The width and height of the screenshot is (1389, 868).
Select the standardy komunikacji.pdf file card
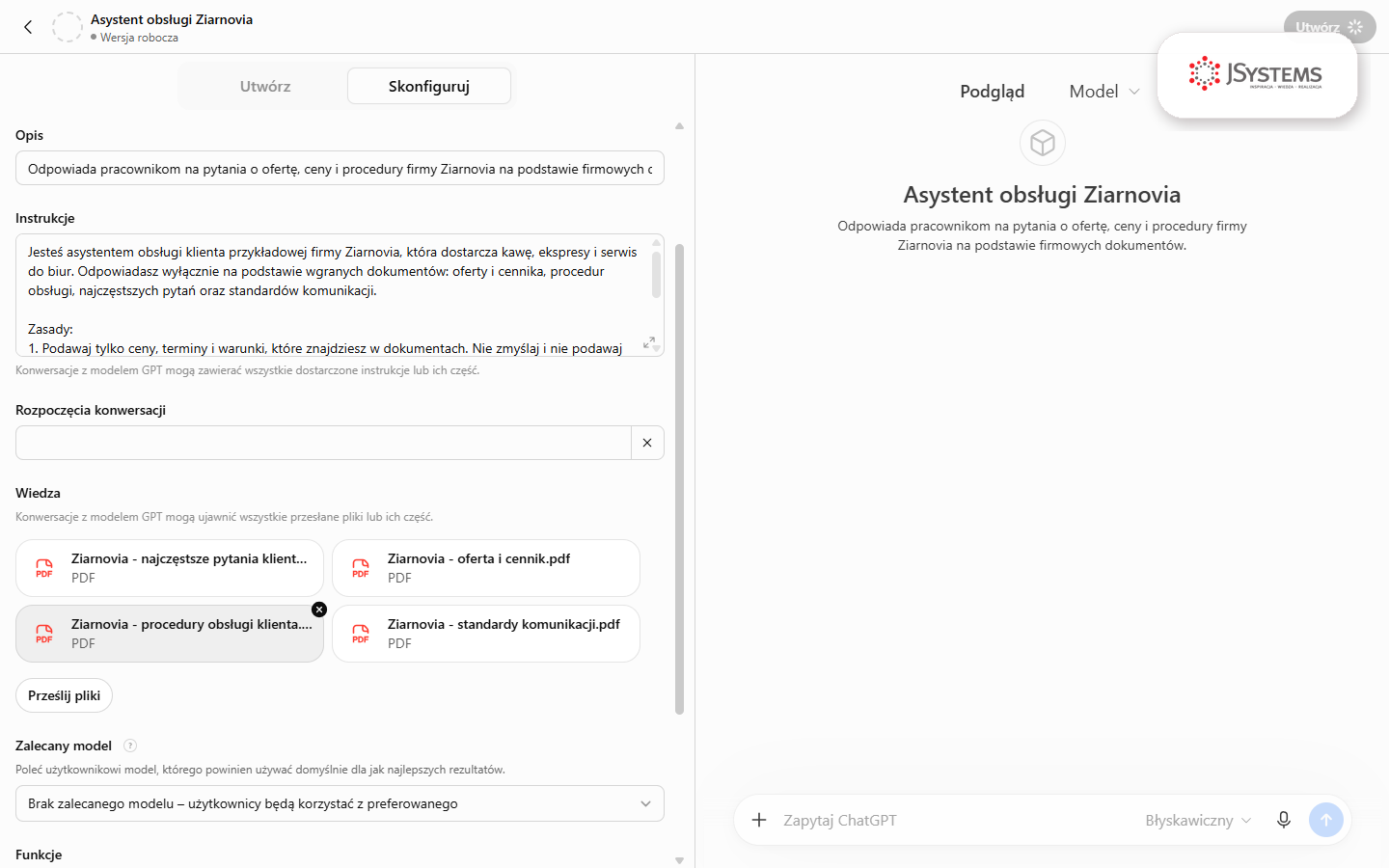pyautogui.click(x=486, y=634)
